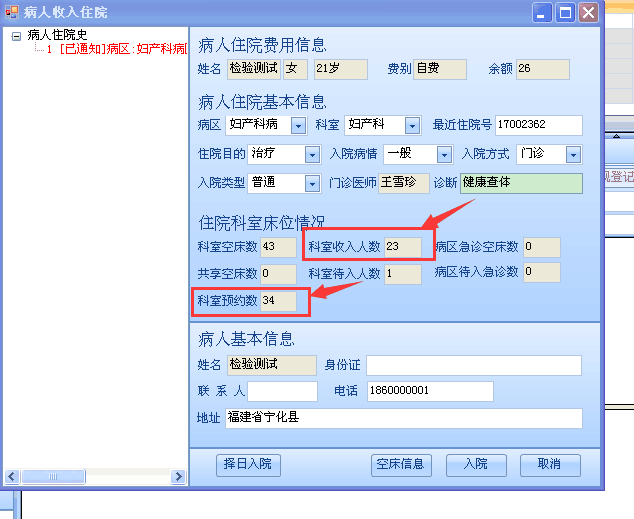Screen dimensions: 634x519
Task: Click the 病人收入住院 window title icon
Action: tap(12, 12)
